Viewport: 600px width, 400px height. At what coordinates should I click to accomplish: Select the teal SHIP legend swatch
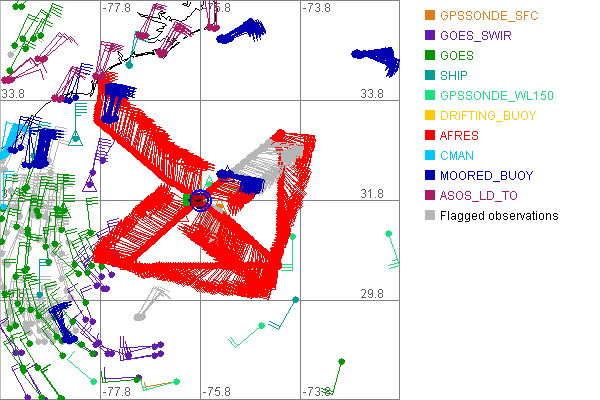[430, 76]
